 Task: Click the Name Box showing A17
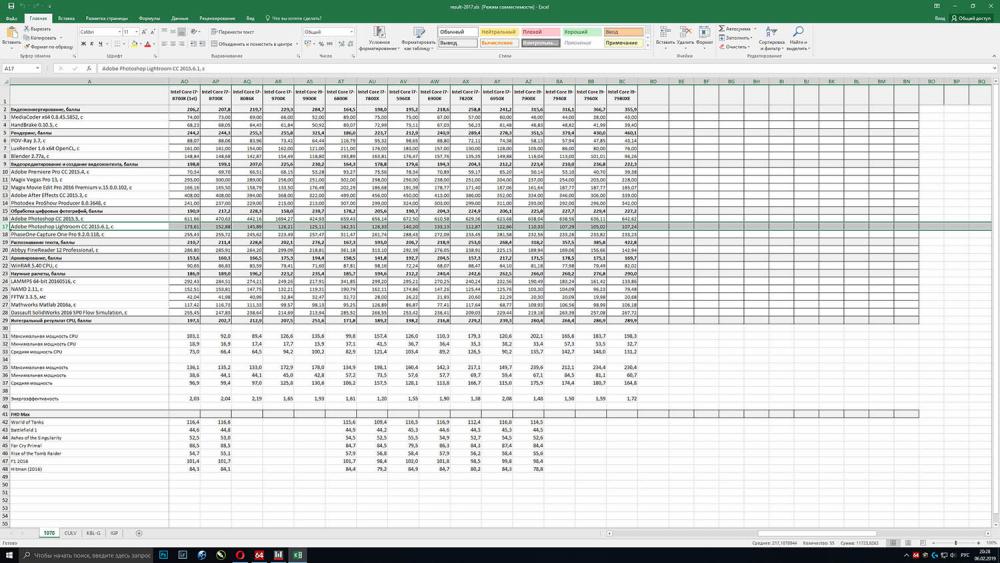pos(21,68)
